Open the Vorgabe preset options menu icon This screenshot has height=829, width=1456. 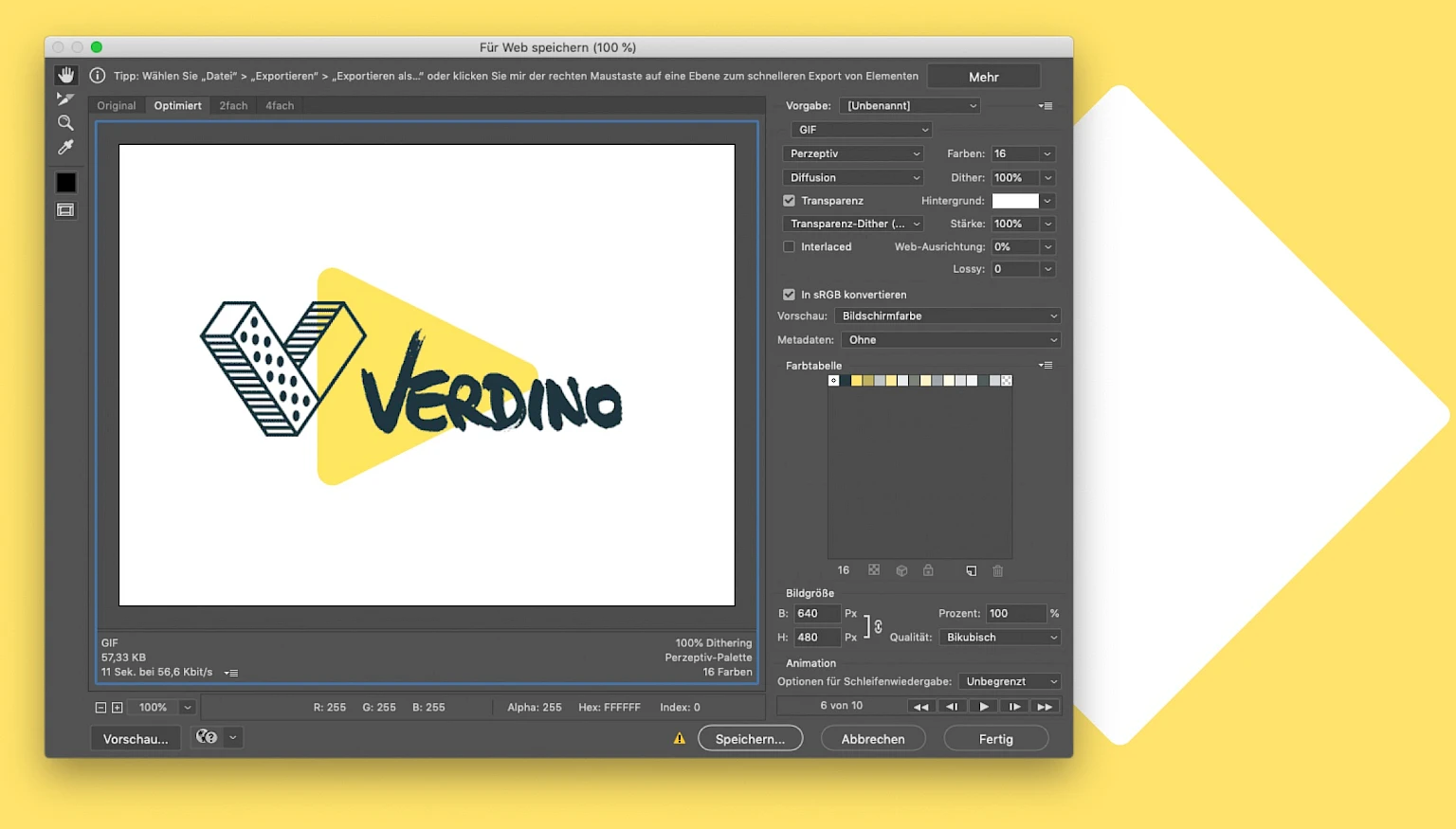pos(1046,106)
